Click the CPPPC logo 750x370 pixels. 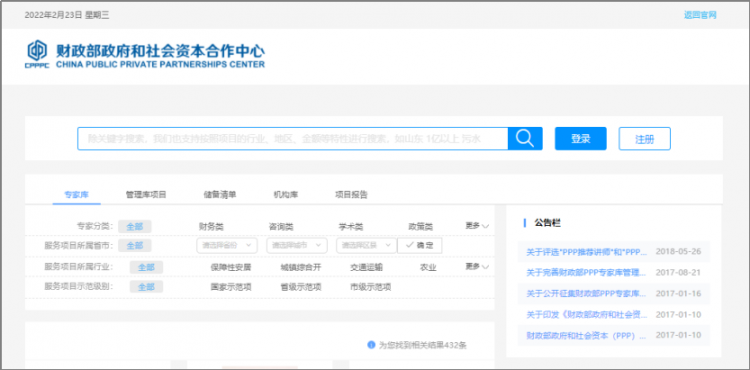[x=37, y=55]
